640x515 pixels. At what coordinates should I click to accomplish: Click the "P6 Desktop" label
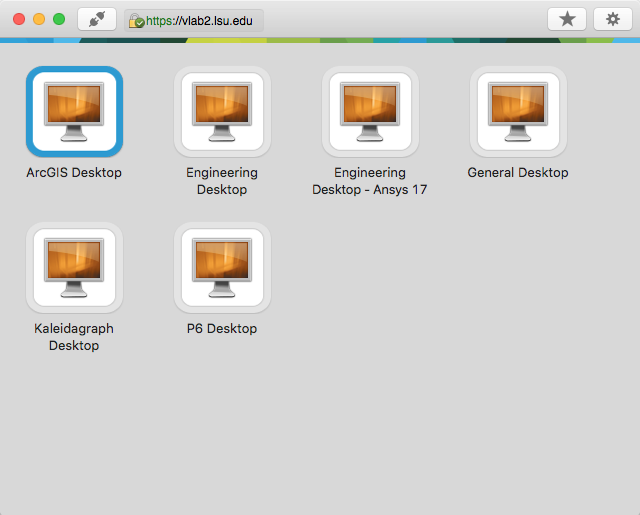tap(222, 329)
